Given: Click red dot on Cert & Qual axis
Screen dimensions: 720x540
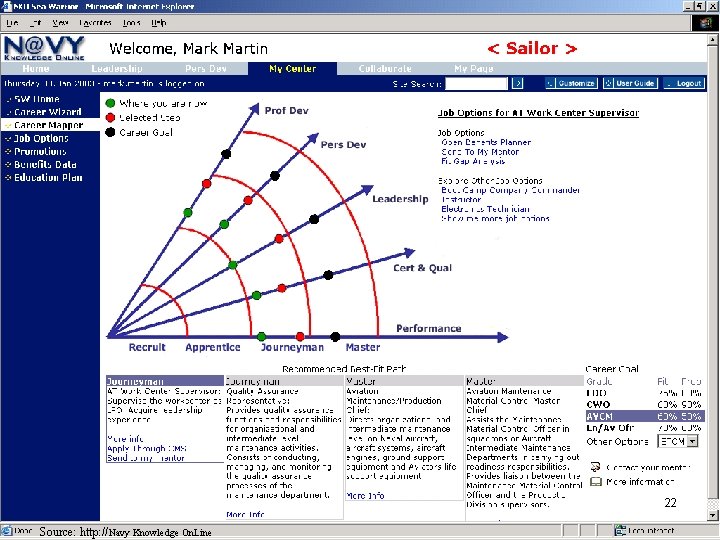Looking at the screenshot, I should click(x=282, y=288).
